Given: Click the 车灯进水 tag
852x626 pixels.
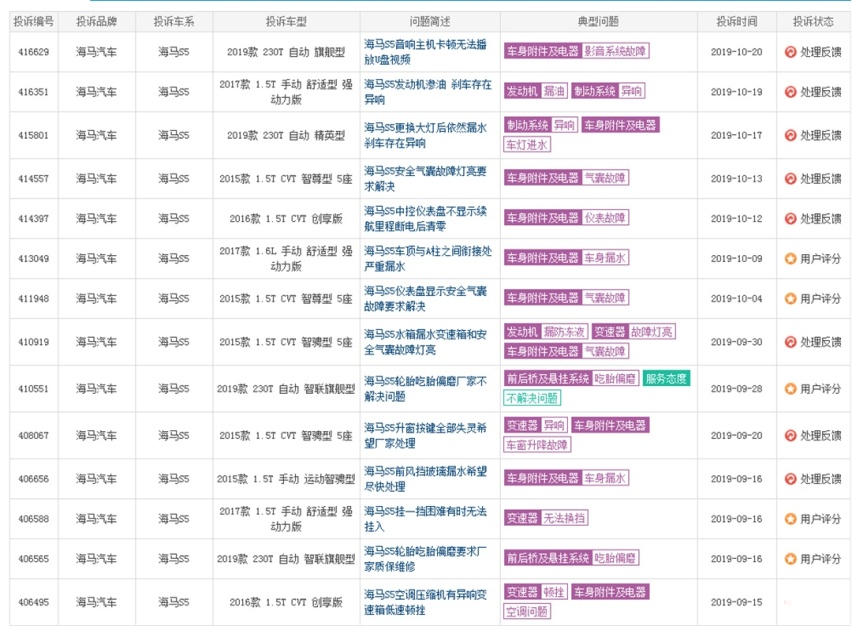Looking at the screenshot, I should click(527, 145).
